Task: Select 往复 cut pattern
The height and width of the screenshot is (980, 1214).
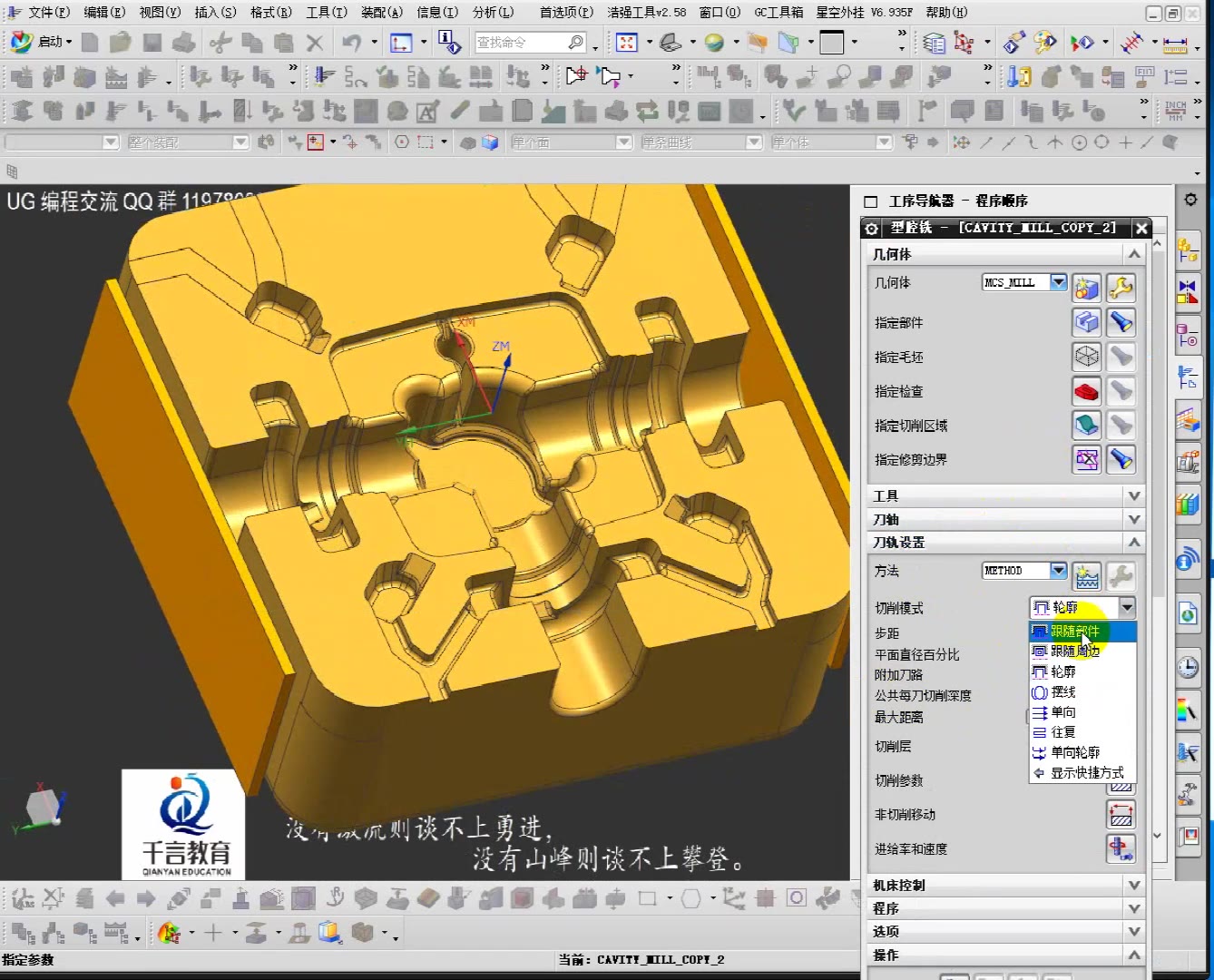Action: (1082, 732)
